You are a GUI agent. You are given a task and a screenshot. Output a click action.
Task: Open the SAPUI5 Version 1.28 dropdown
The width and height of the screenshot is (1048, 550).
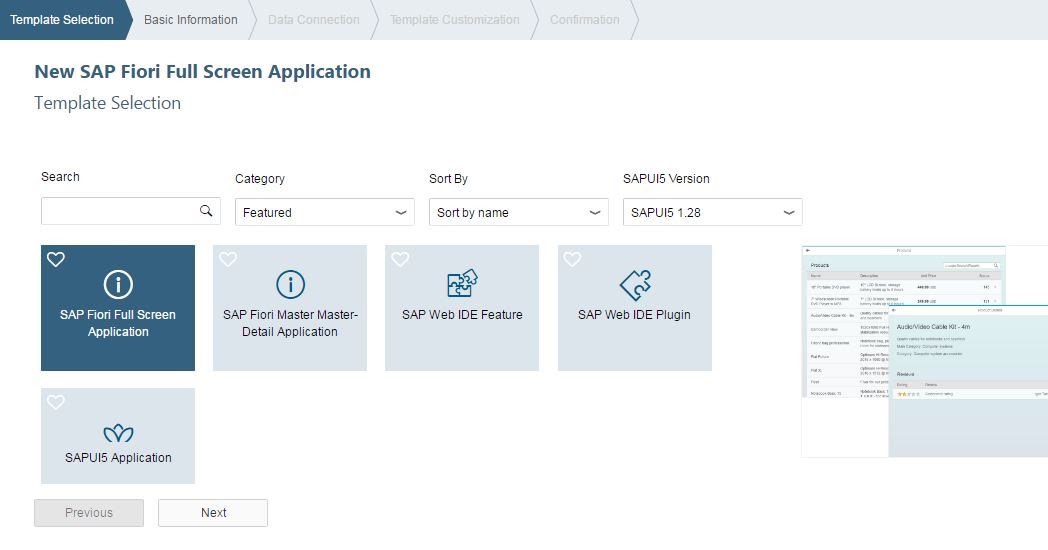713,212
